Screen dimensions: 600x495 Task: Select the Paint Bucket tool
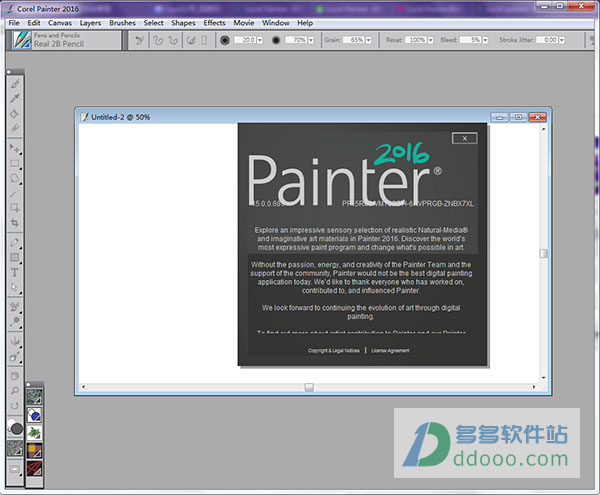coord(15,114)
